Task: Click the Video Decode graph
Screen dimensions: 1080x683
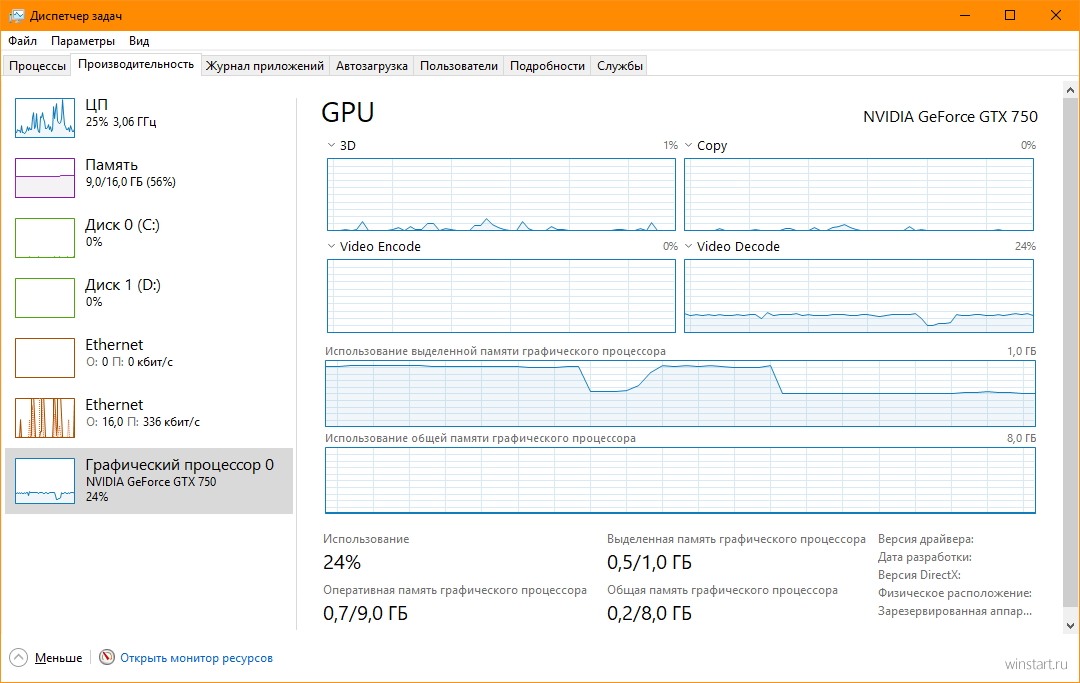Action: [x=859, y=296]
